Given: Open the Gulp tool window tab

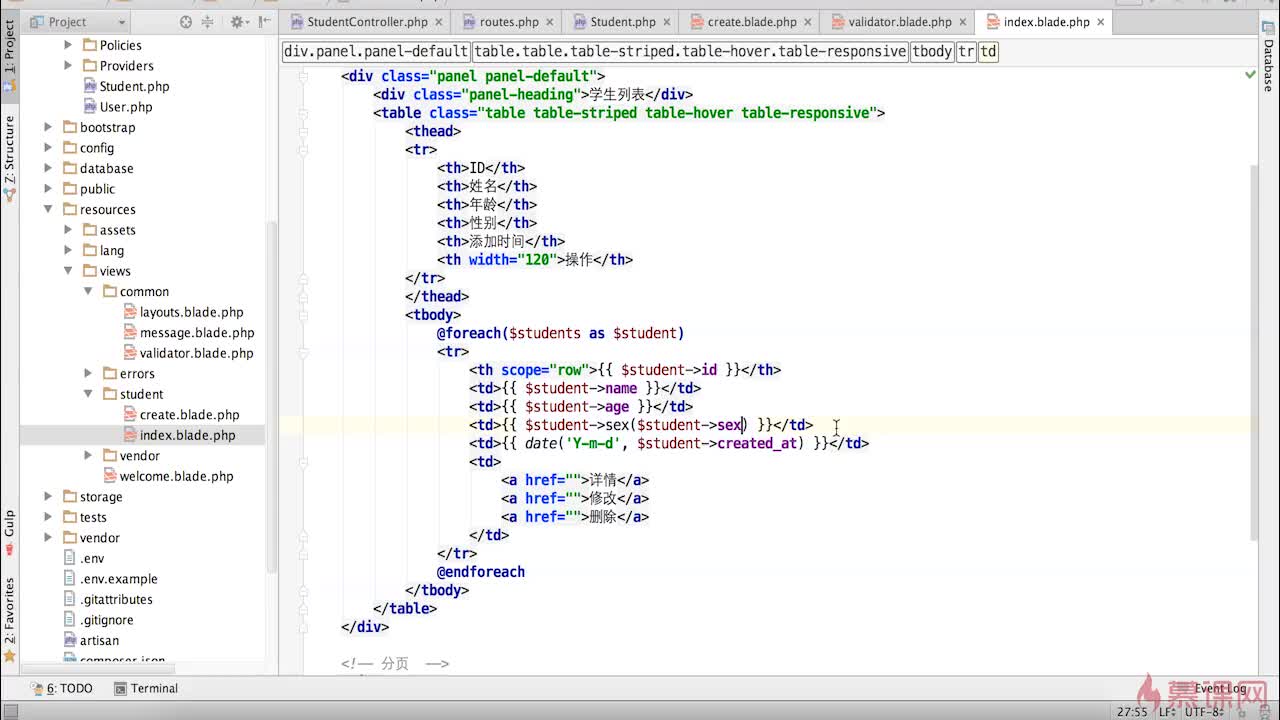Looking at the screenshot, I should coord(9,531).
